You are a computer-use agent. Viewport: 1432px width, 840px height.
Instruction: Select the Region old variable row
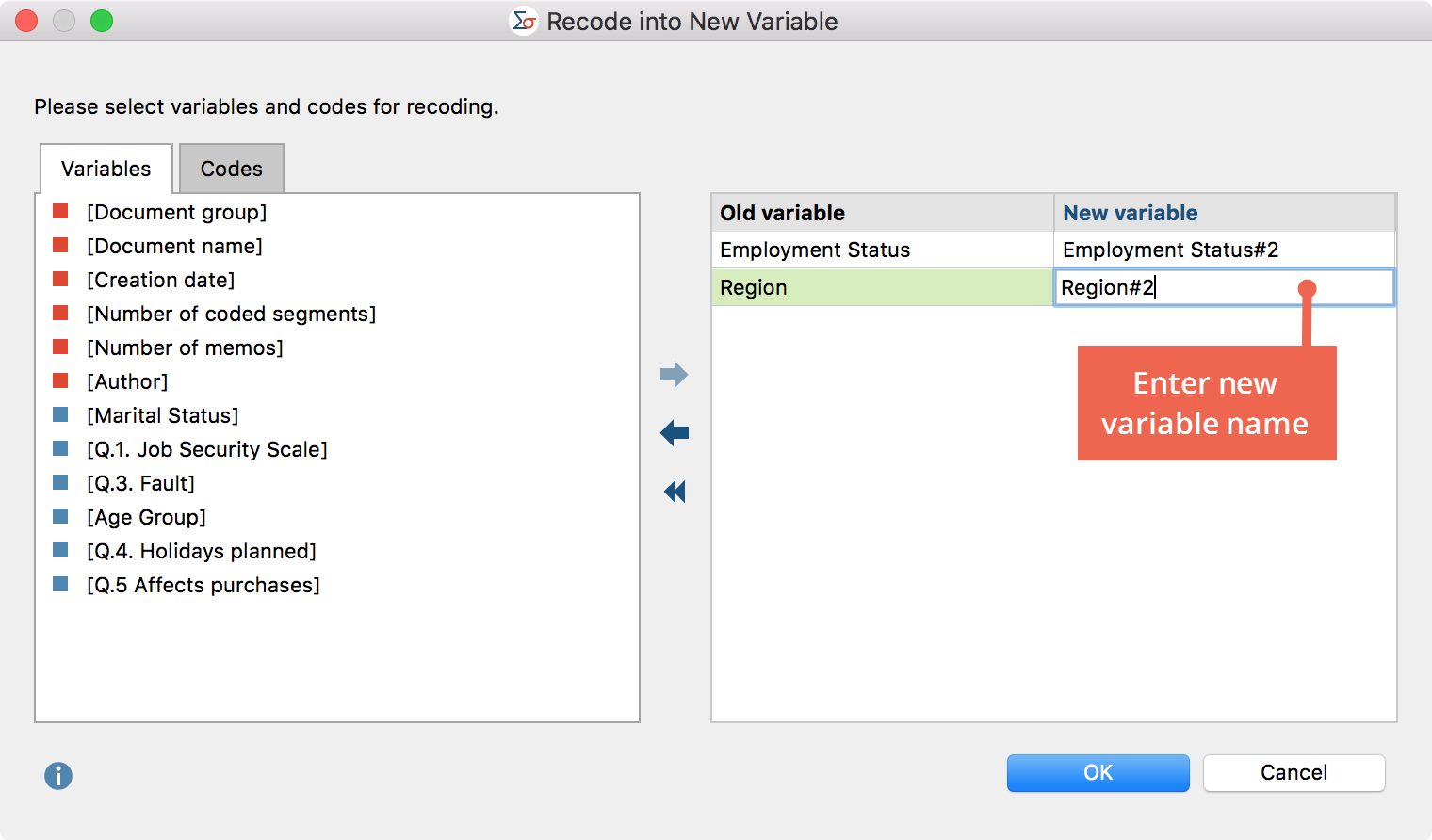(x=881, y=287)
